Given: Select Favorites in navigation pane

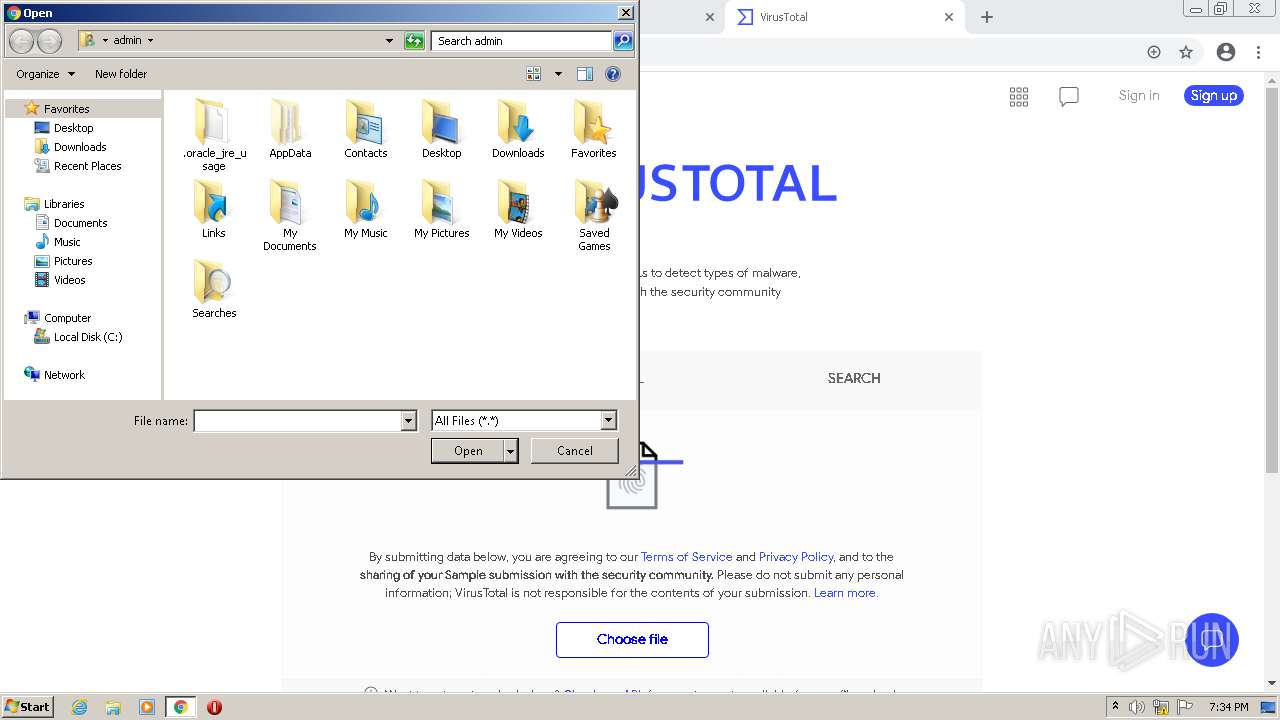Looking at the screenshot, I should click(66, 109).
